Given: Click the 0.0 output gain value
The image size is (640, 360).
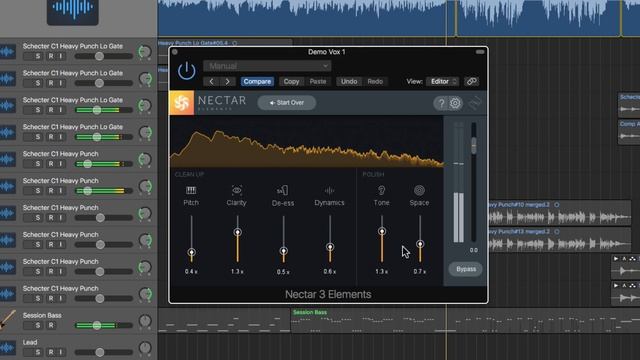Looking at the screenshot, I should pyautogui.click(x=473, y=250).
